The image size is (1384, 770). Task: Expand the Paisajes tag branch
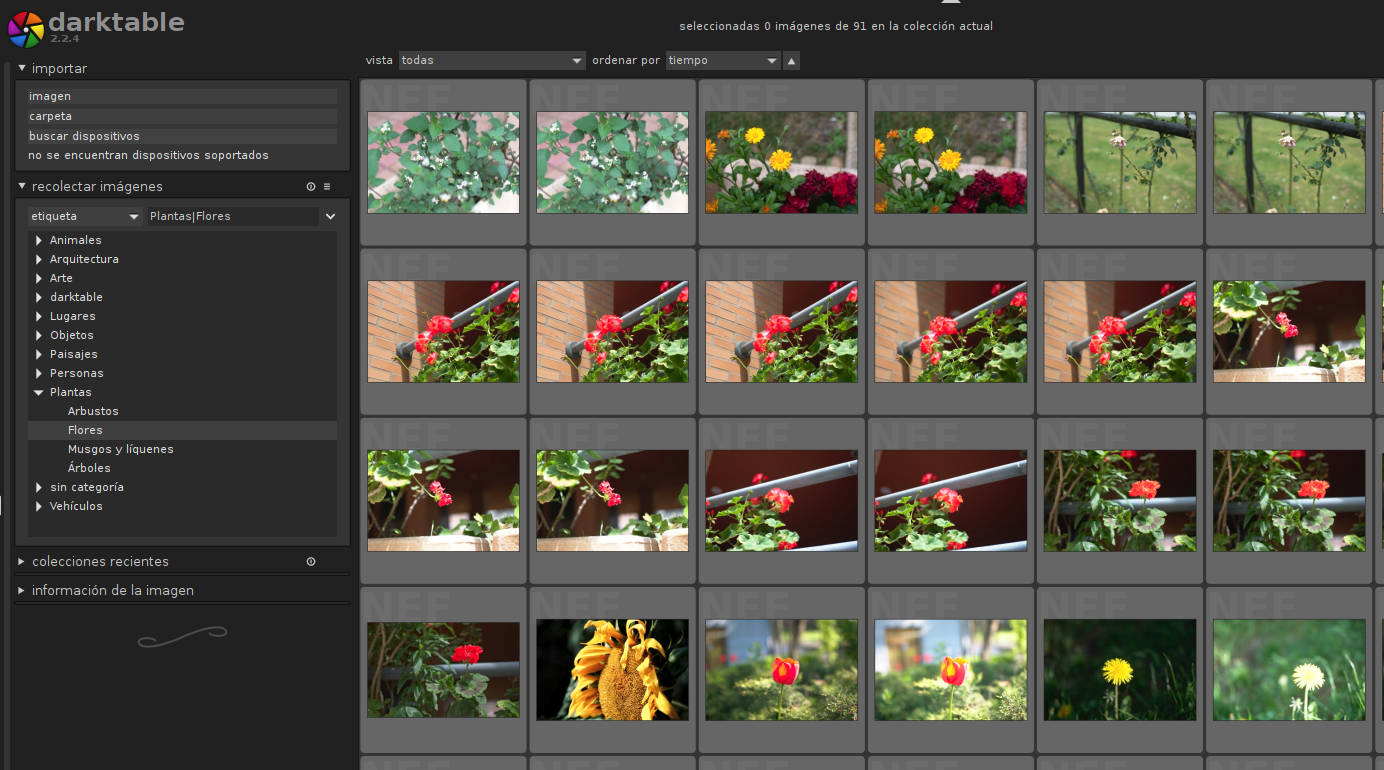[x=39, y=354]
